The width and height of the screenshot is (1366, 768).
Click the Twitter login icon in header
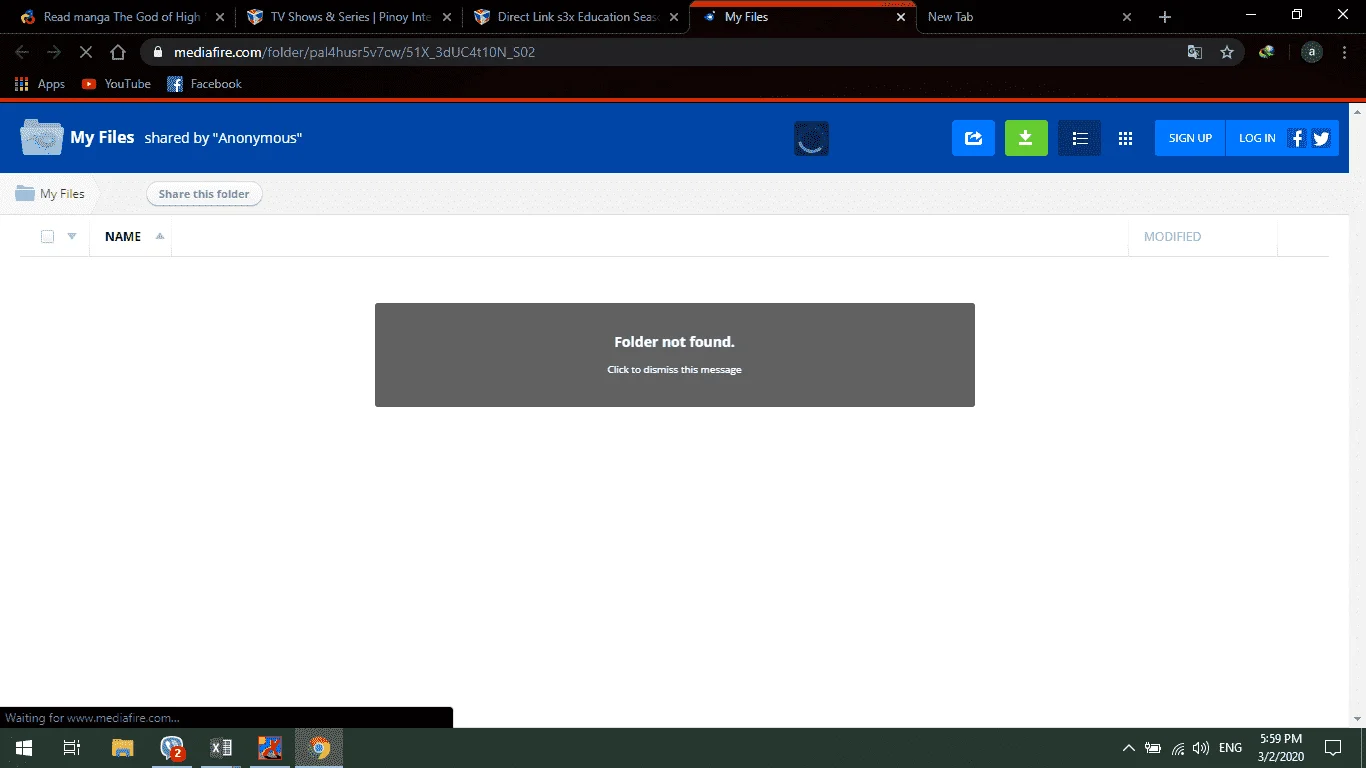pos(1321,138)
